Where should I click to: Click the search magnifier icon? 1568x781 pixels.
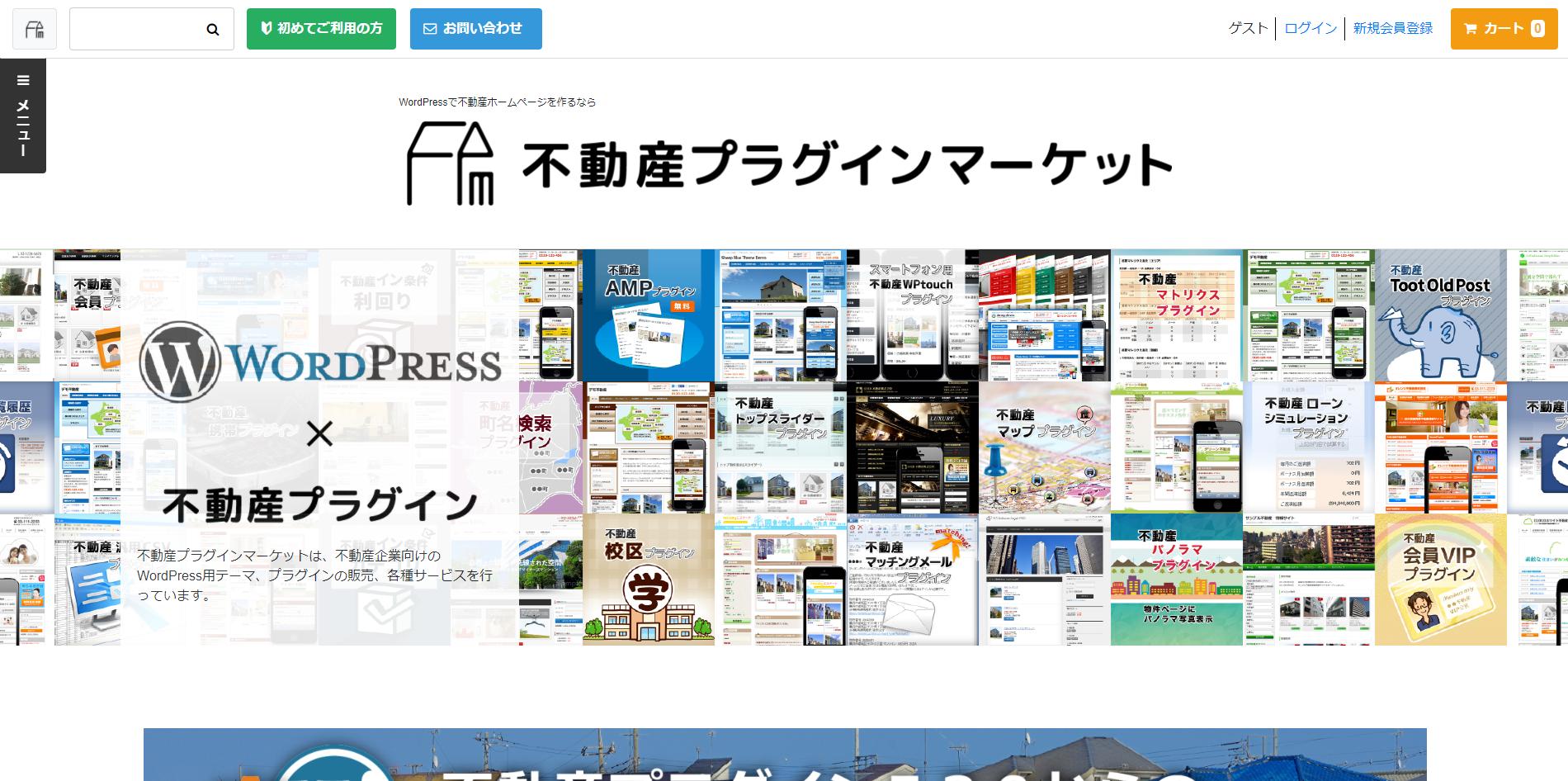click(213, 30)
